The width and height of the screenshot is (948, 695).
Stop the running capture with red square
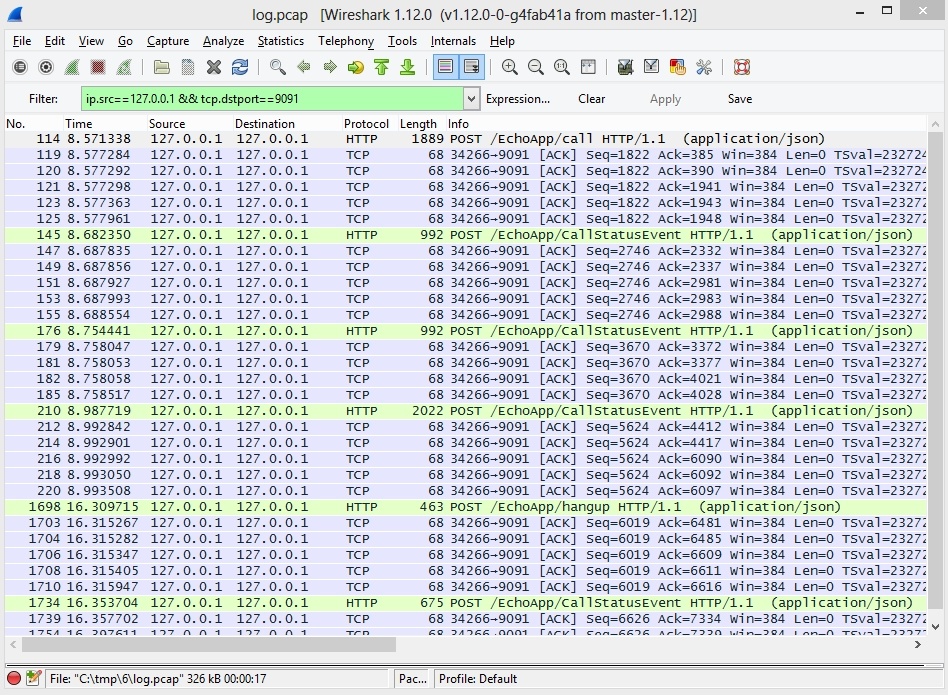98,67
